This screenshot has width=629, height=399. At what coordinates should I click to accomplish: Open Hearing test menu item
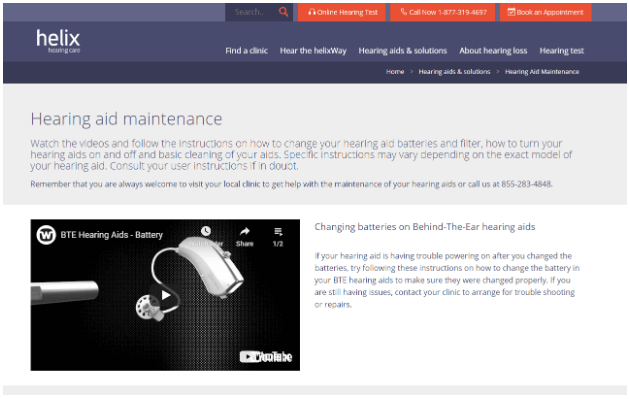click(562, 51)
